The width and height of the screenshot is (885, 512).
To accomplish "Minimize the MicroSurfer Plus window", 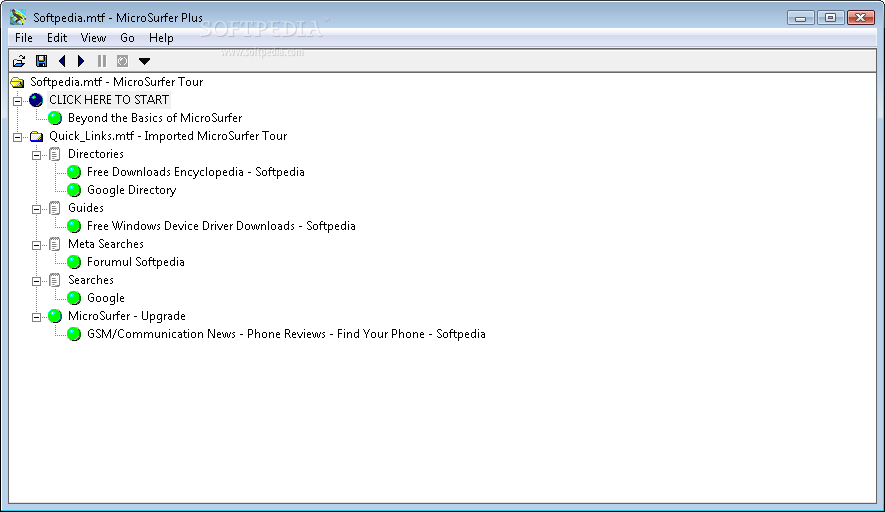I will pyautogui.click(x=800, y=18).
